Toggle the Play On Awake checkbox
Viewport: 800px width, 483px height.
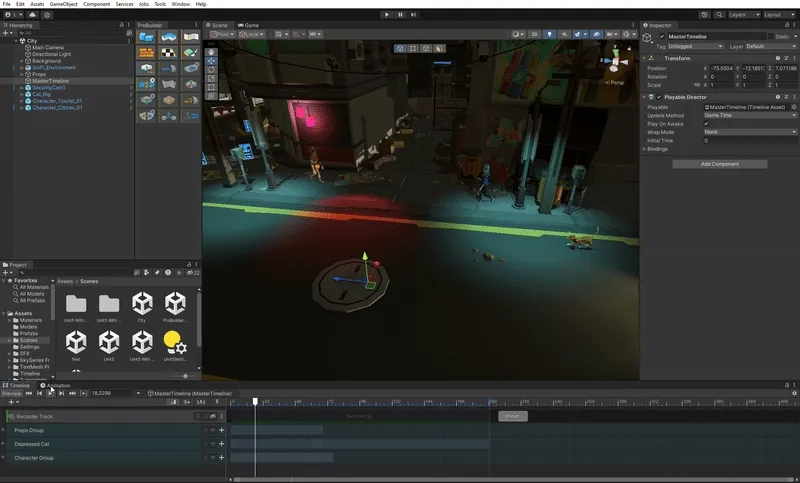[x=706, y=123]
